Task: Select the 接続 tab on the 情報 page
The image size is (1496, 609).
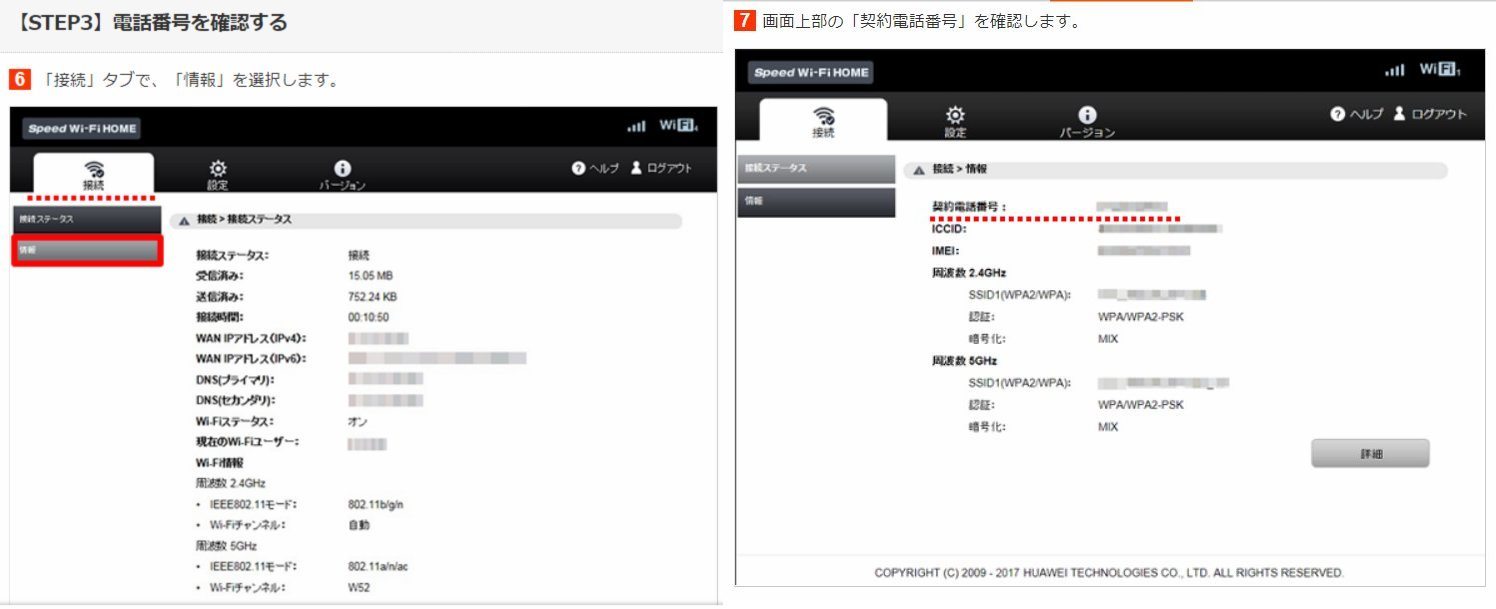Action: (823, 119)
